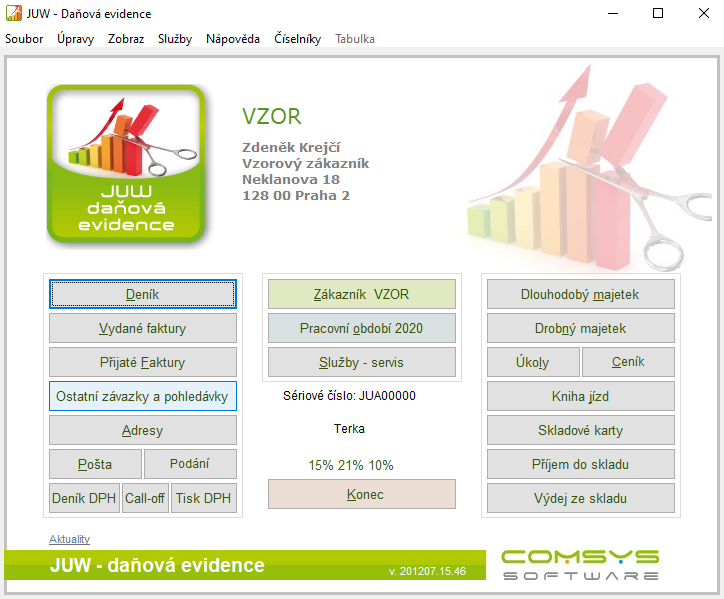Click Sériové číslo: JUA00000 text
The height and width of the screenshot is (599, 724).
pyautogui.click(x=349, y=396)
